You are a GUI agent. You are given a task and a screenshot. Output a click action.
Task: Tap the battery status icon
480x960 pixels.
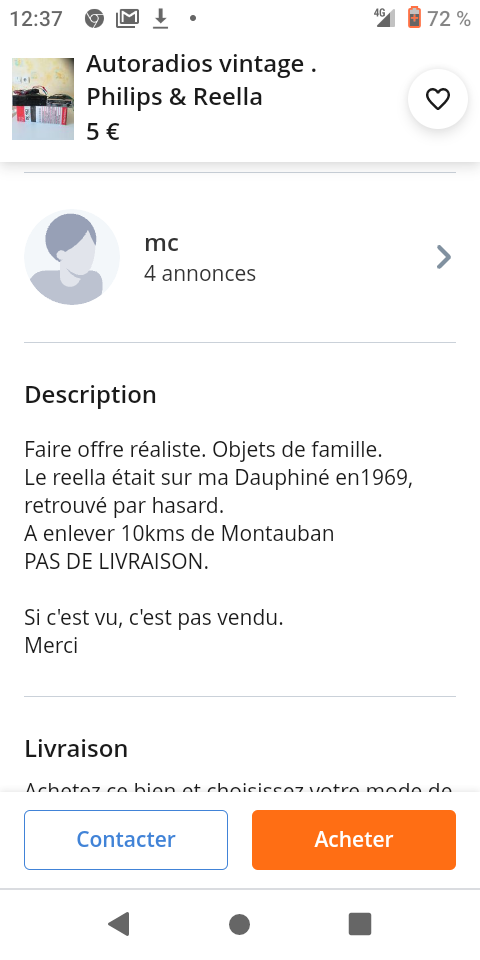[414, 18]
